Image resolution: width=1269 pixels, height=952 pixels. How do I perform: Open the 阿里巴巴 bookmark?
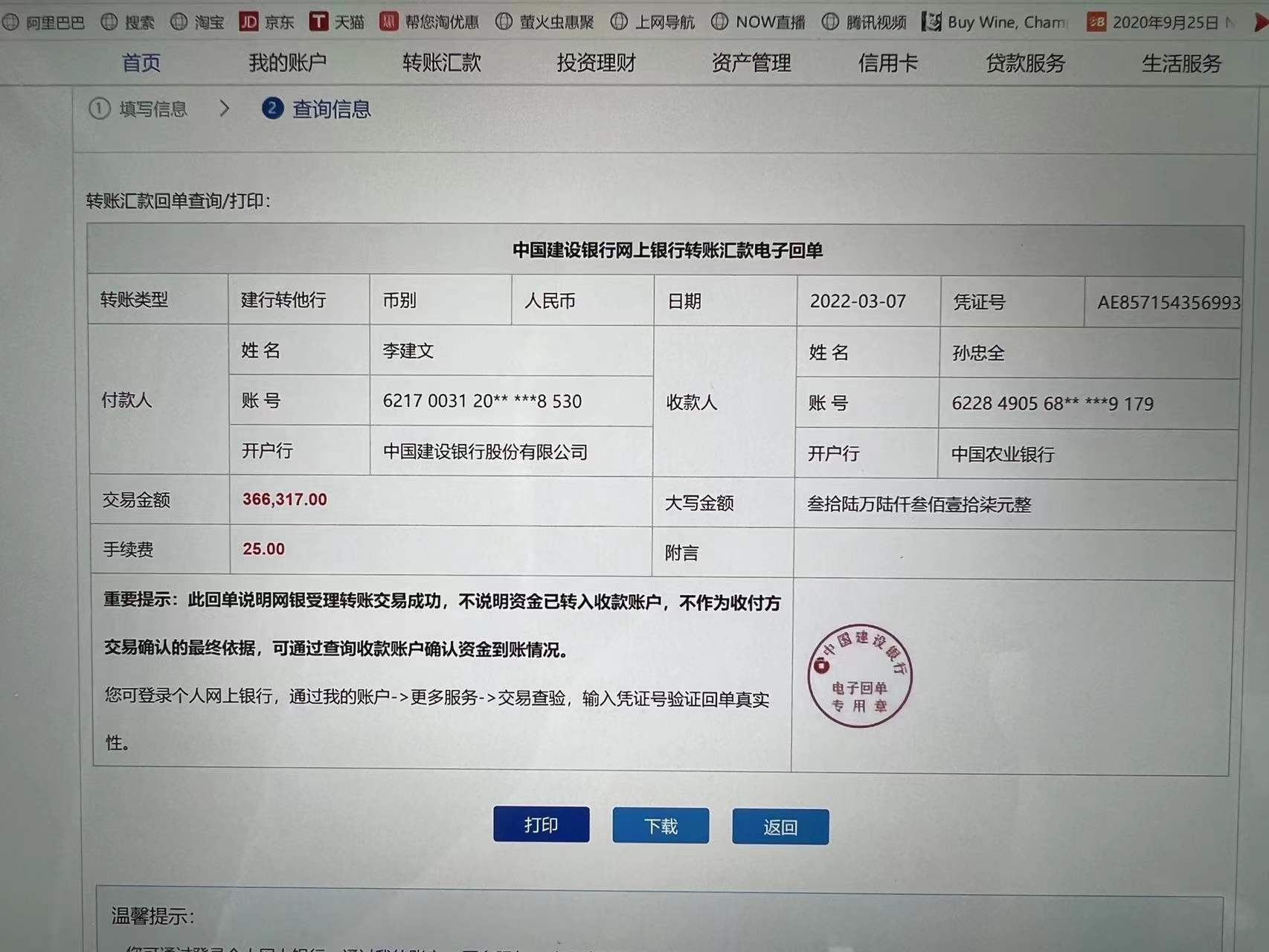pyautogui.click(x=45, y=22)
